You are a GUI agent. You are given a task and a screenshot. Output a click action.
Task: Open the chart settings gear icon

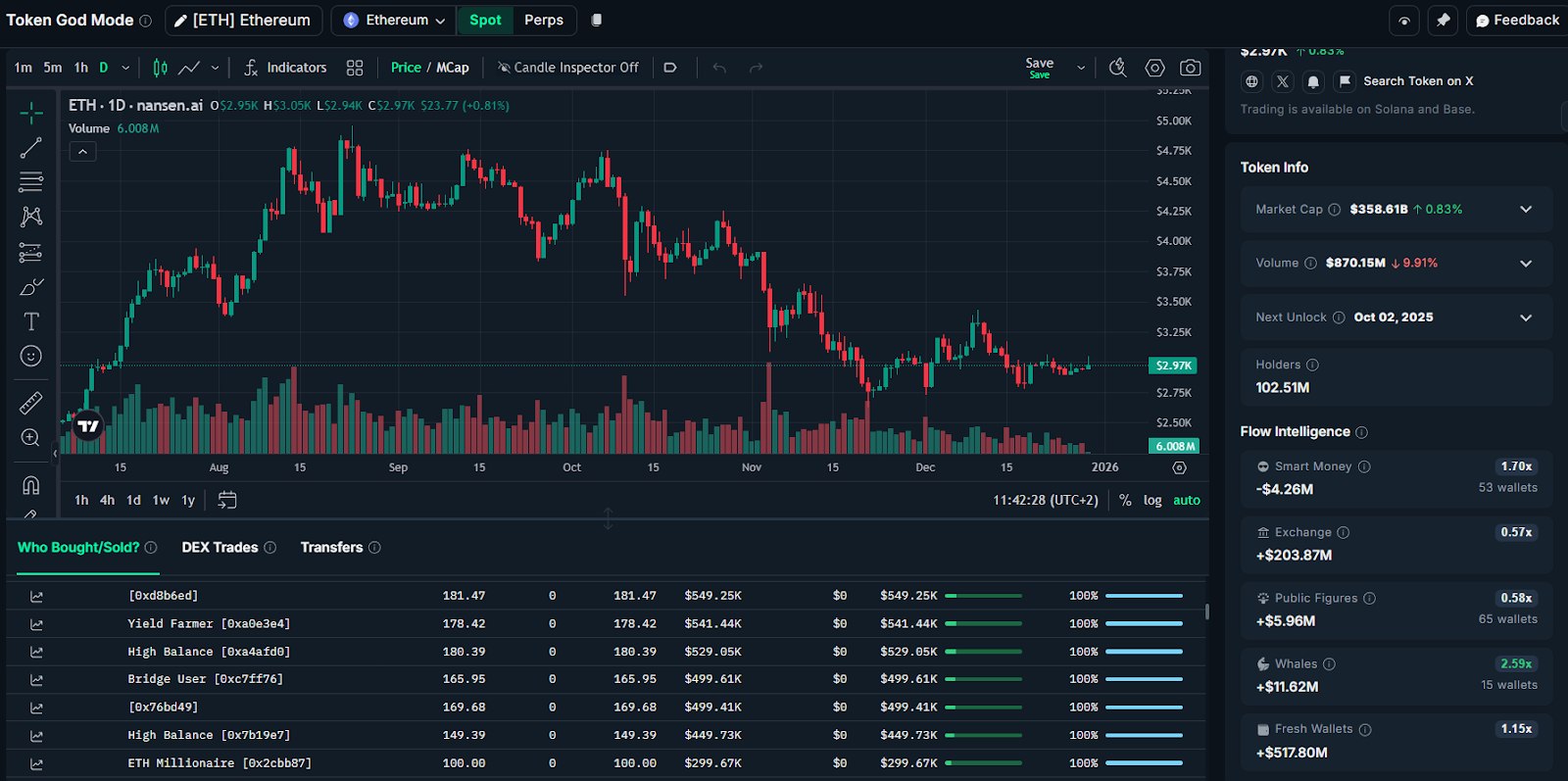pyautogui.click(x=1154, y=68)
